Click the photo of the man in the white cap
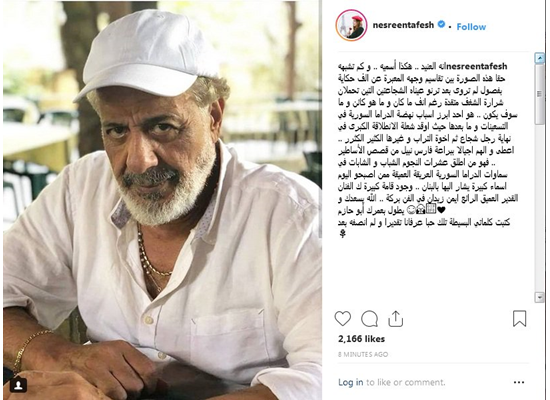The height and width of the screenshot is (400, 550). pyautogui.click(x=162, y=200)
